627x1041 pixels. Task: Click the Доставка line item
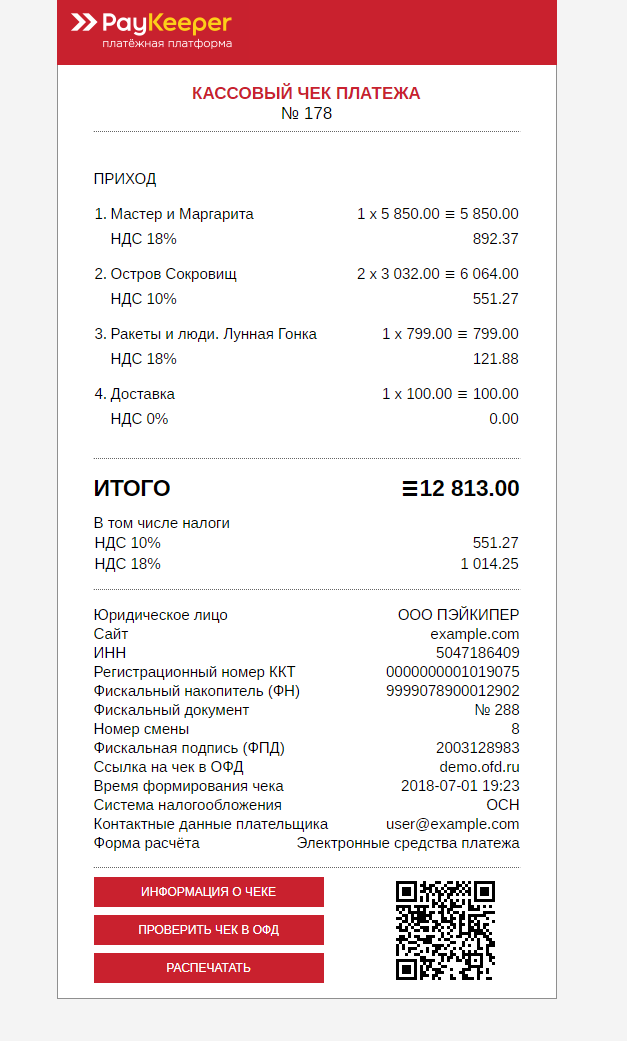(142, 394)
